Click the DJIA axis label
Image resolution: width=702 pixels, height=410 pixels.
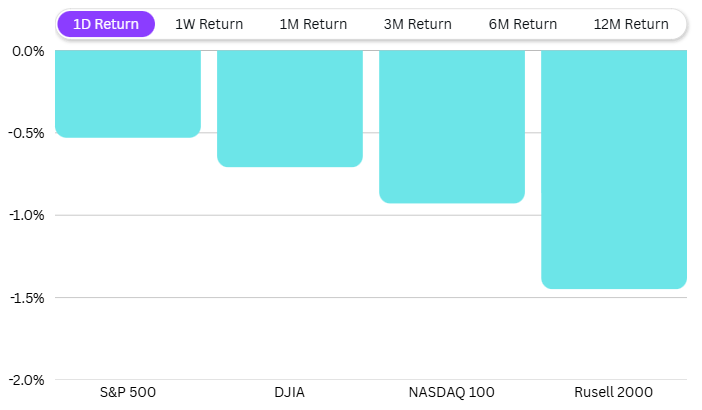click(290, 391)
